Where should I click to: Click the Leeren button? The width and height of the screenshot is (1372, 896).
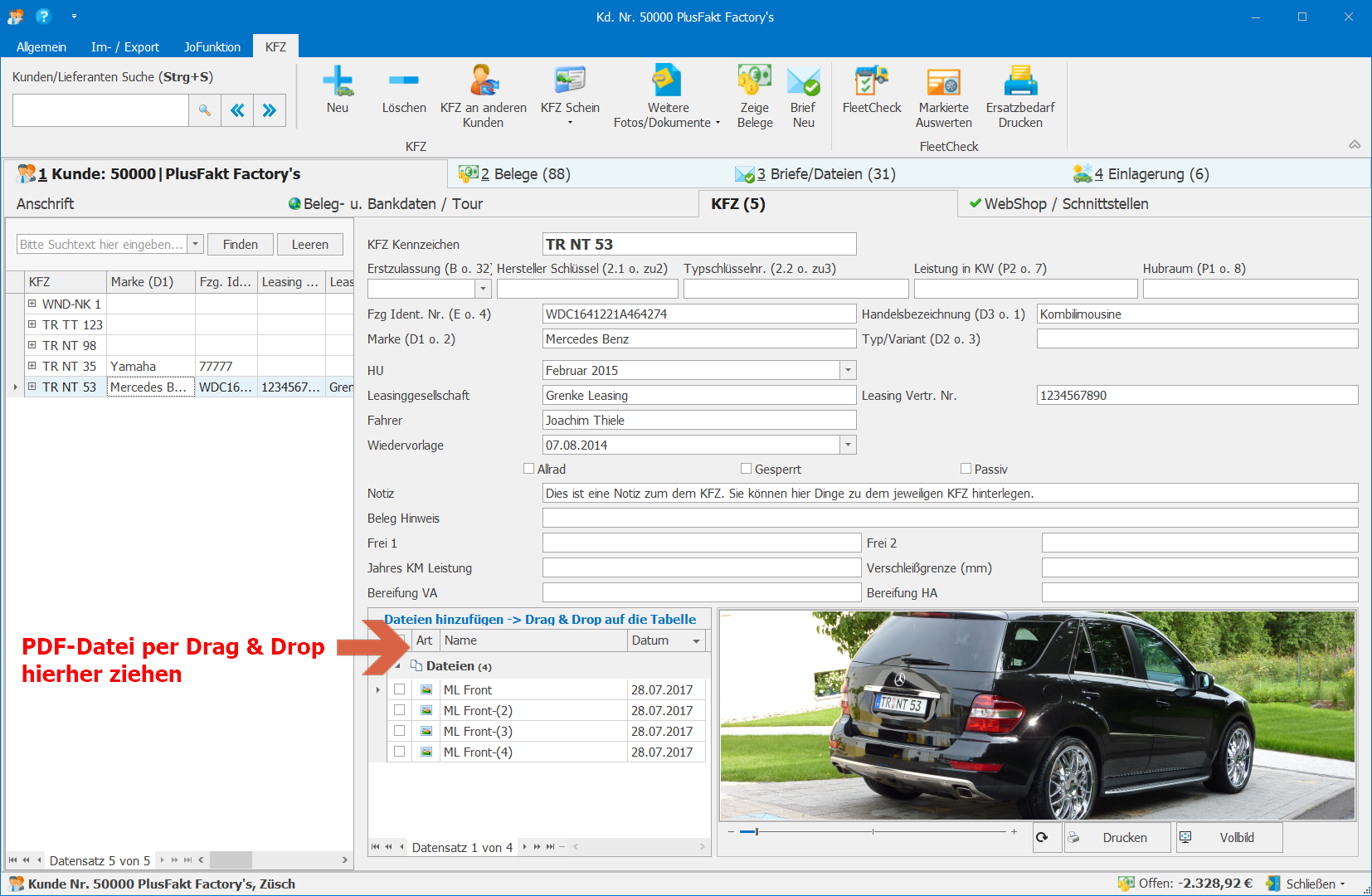tap(310, 244)
